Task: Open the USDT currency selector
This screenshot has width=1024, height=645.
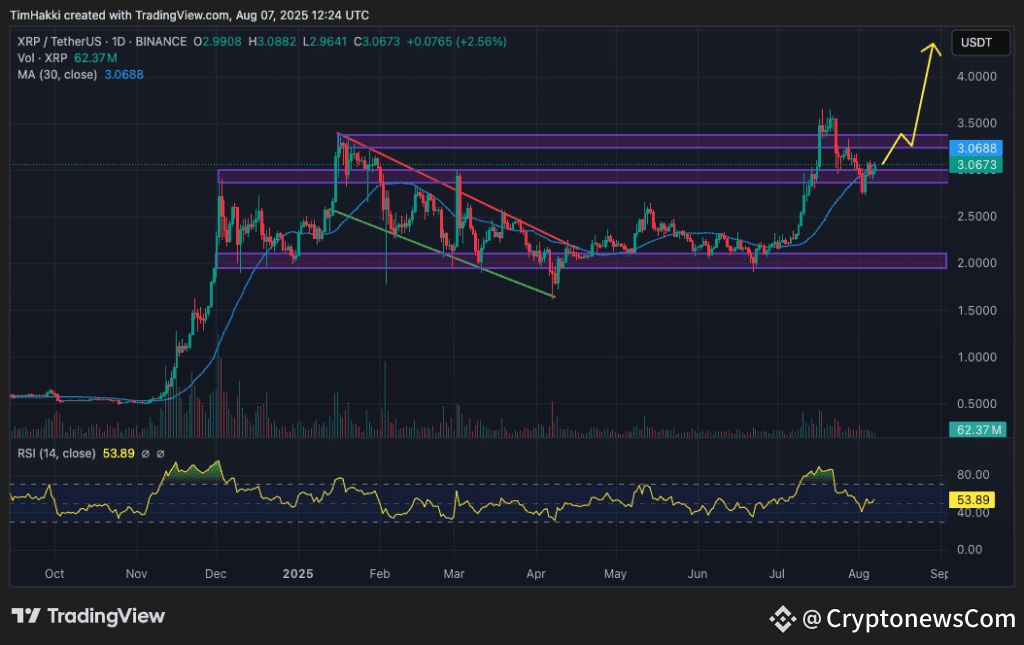Action: 980,43
